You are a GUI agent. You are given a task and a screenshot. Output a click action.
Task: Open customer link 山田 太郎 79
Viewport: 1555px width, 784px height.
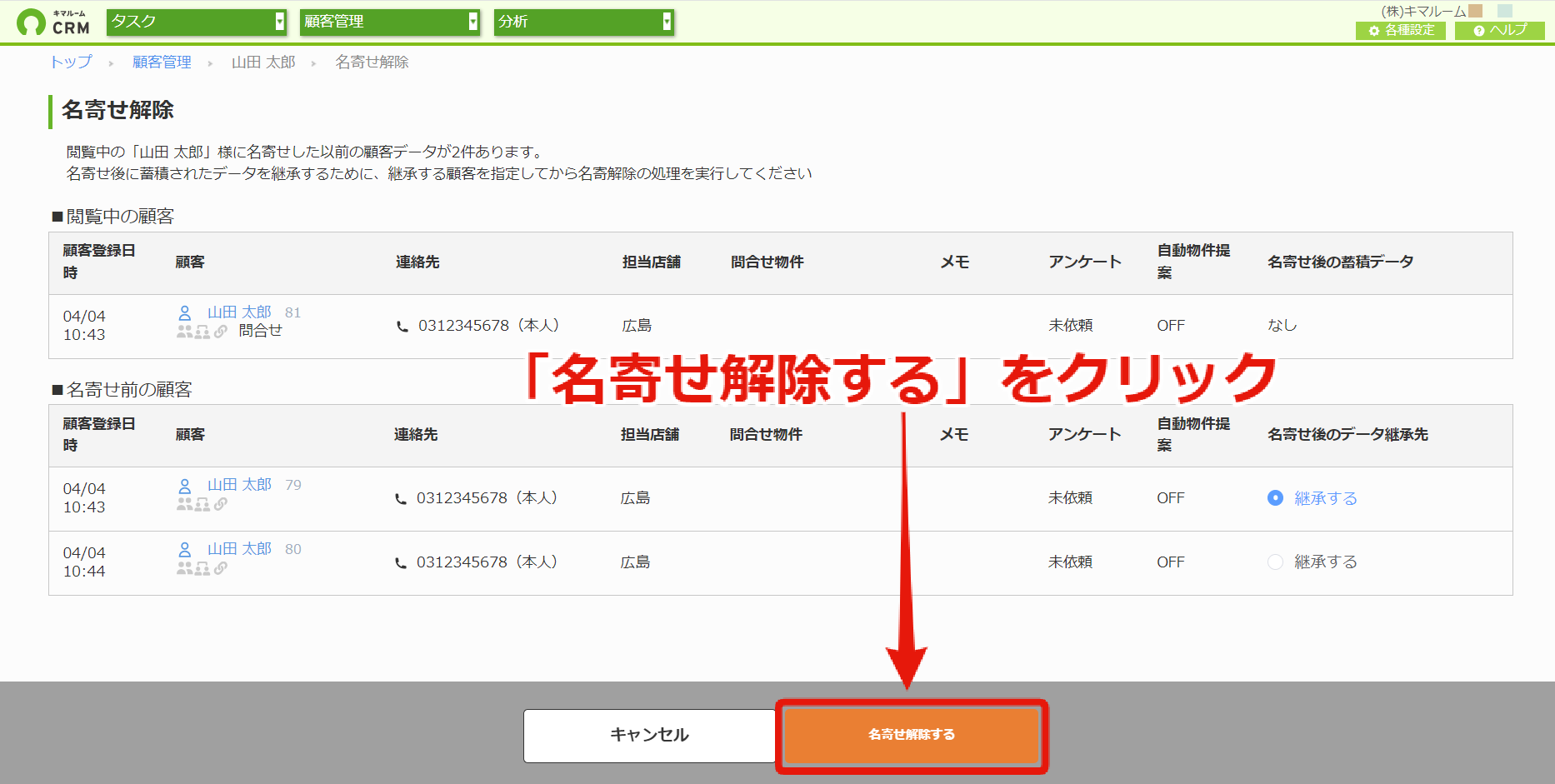pos(239,484)
